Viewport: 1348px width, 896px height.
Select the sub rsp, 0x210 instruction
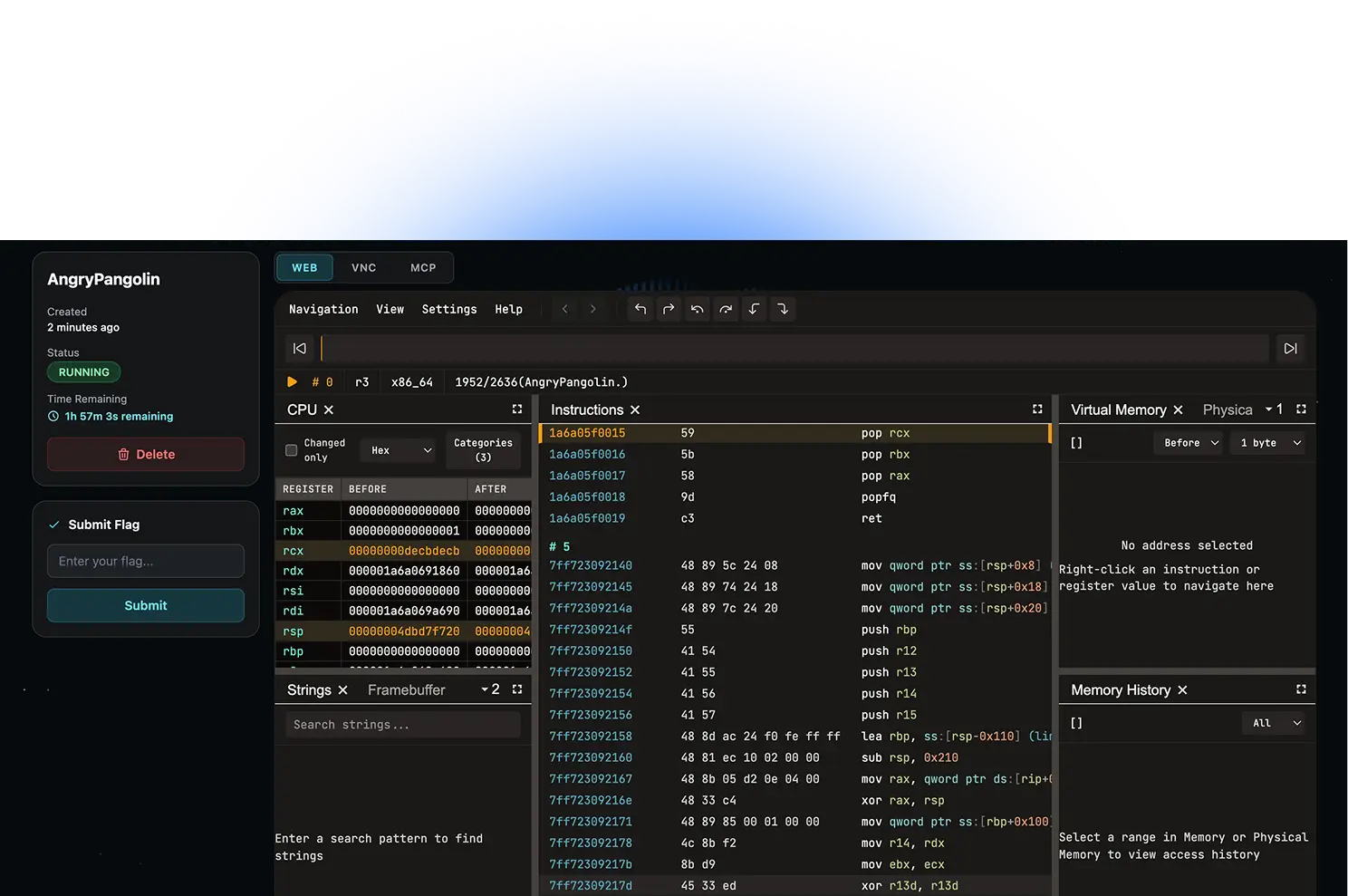(x=795, y=757)
